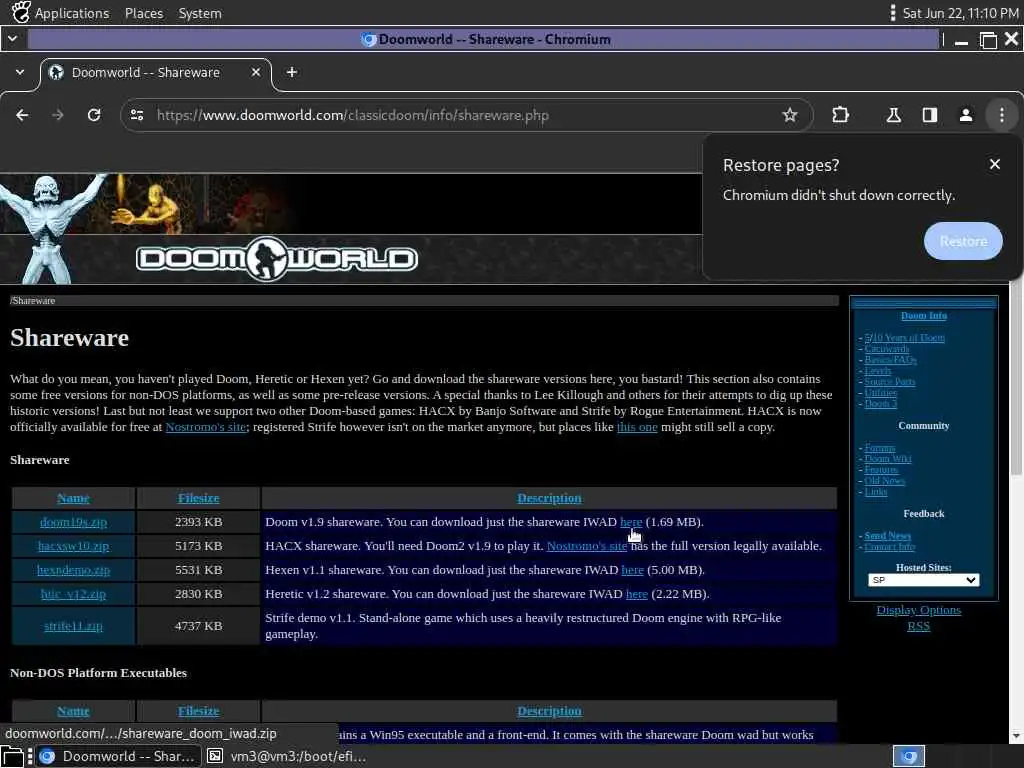This screenshot has width=1024, height=768.
Task: Download hacxsw10.zip
Action: 73,546
